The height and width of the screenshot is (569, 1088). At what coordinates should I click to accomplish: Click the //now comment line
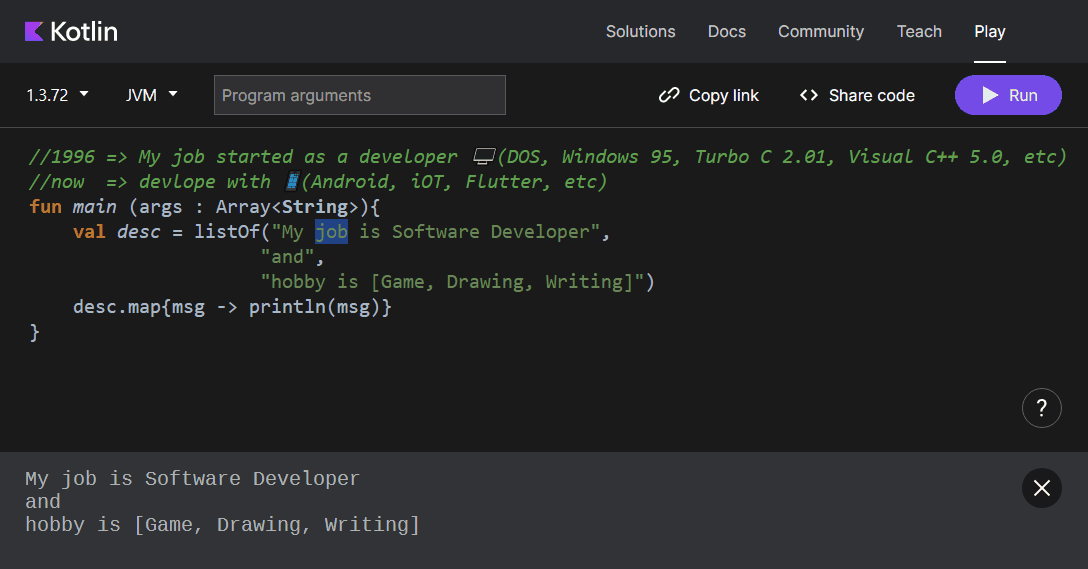tap(318, 182)
